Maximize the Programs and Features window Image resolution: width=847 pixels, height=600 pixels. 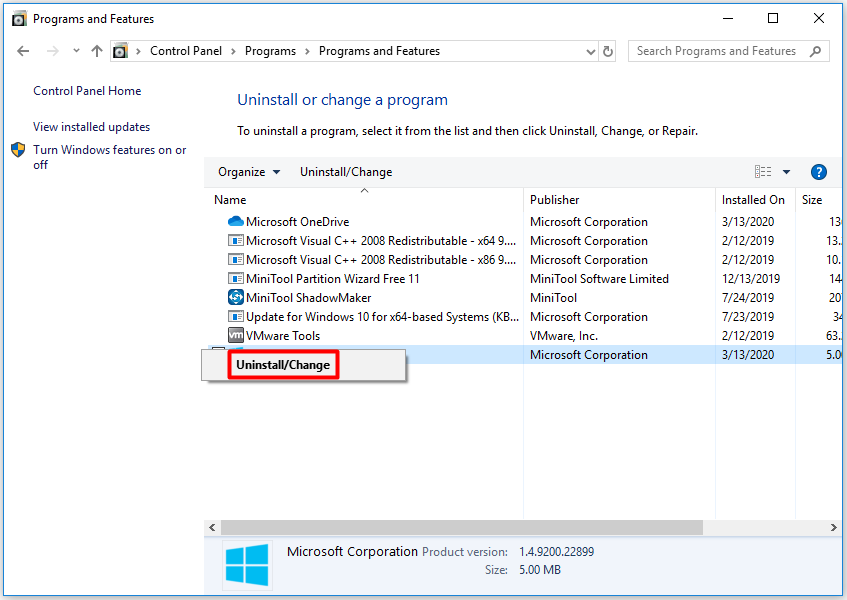click(772, 18)
